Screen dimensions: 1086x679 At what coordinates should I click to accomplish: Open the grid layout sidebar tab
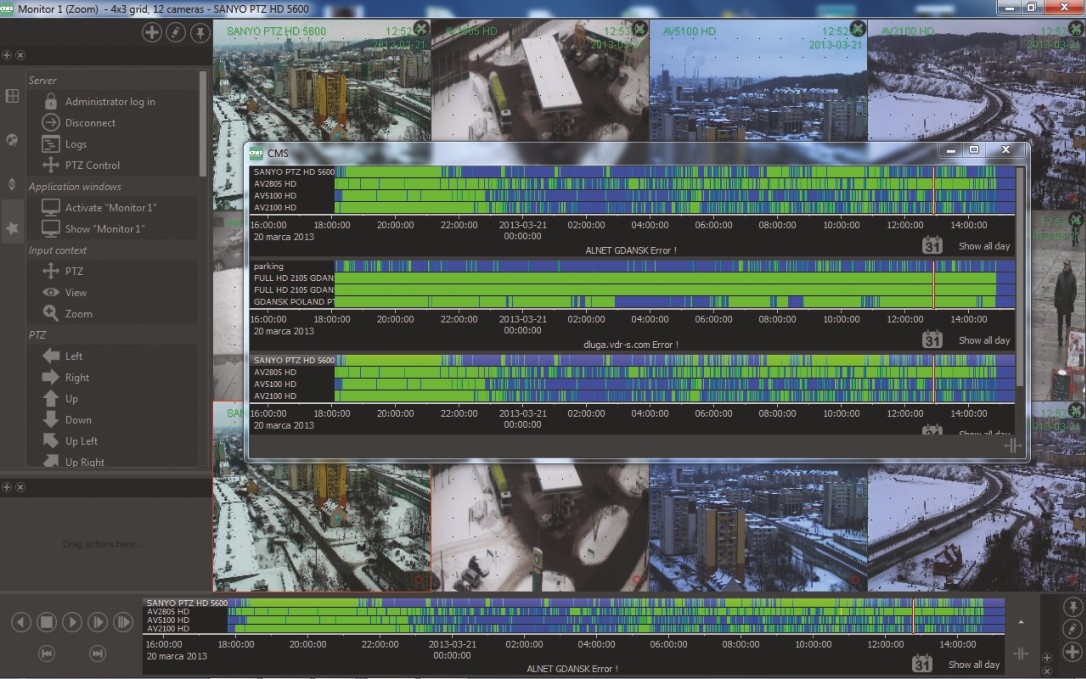(12, 96)
